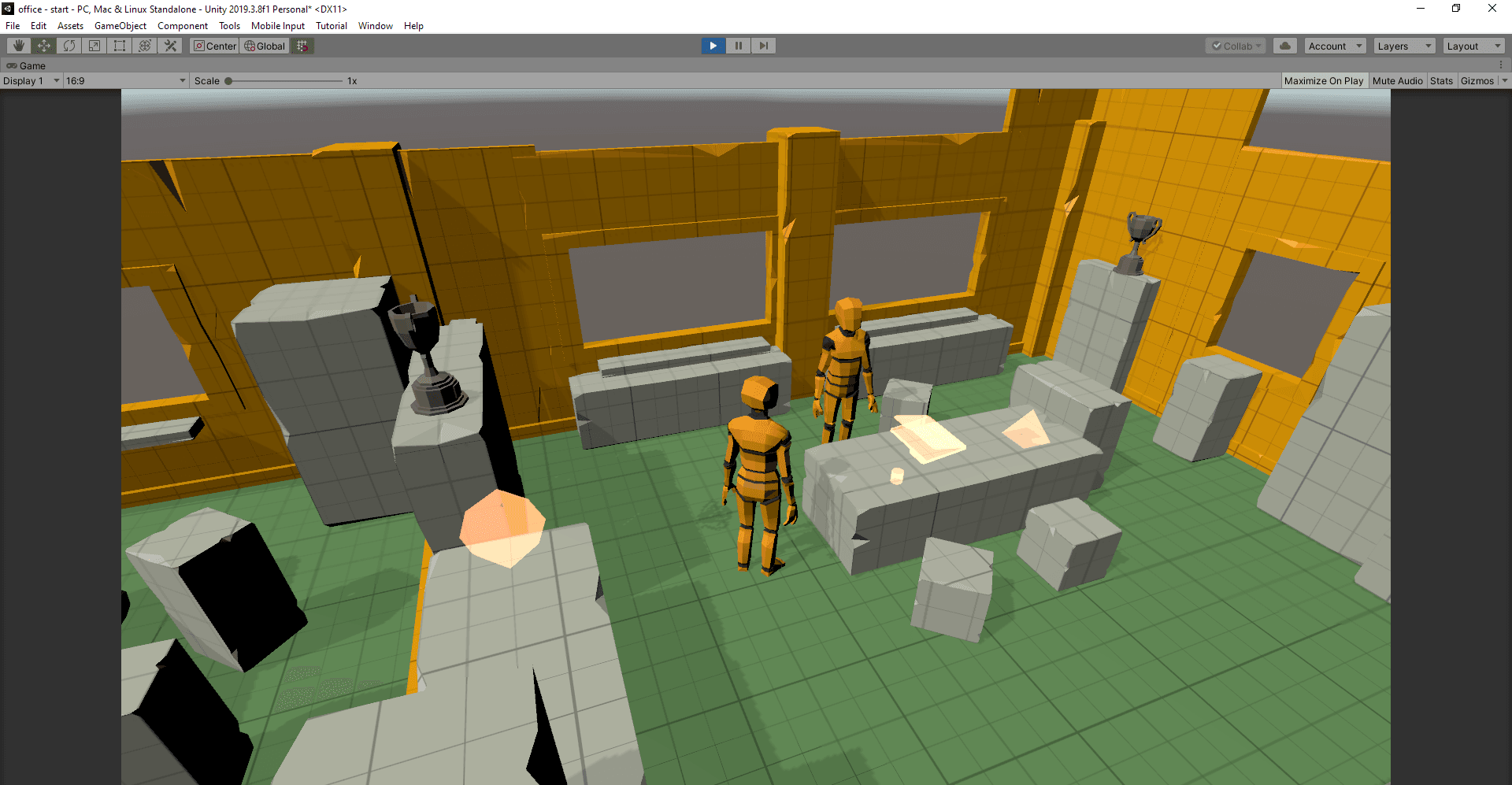The width and height of the screenshot is (1512, 785).
Task: Expand the Layers dropdown
Action: [x=1404, y=46]
